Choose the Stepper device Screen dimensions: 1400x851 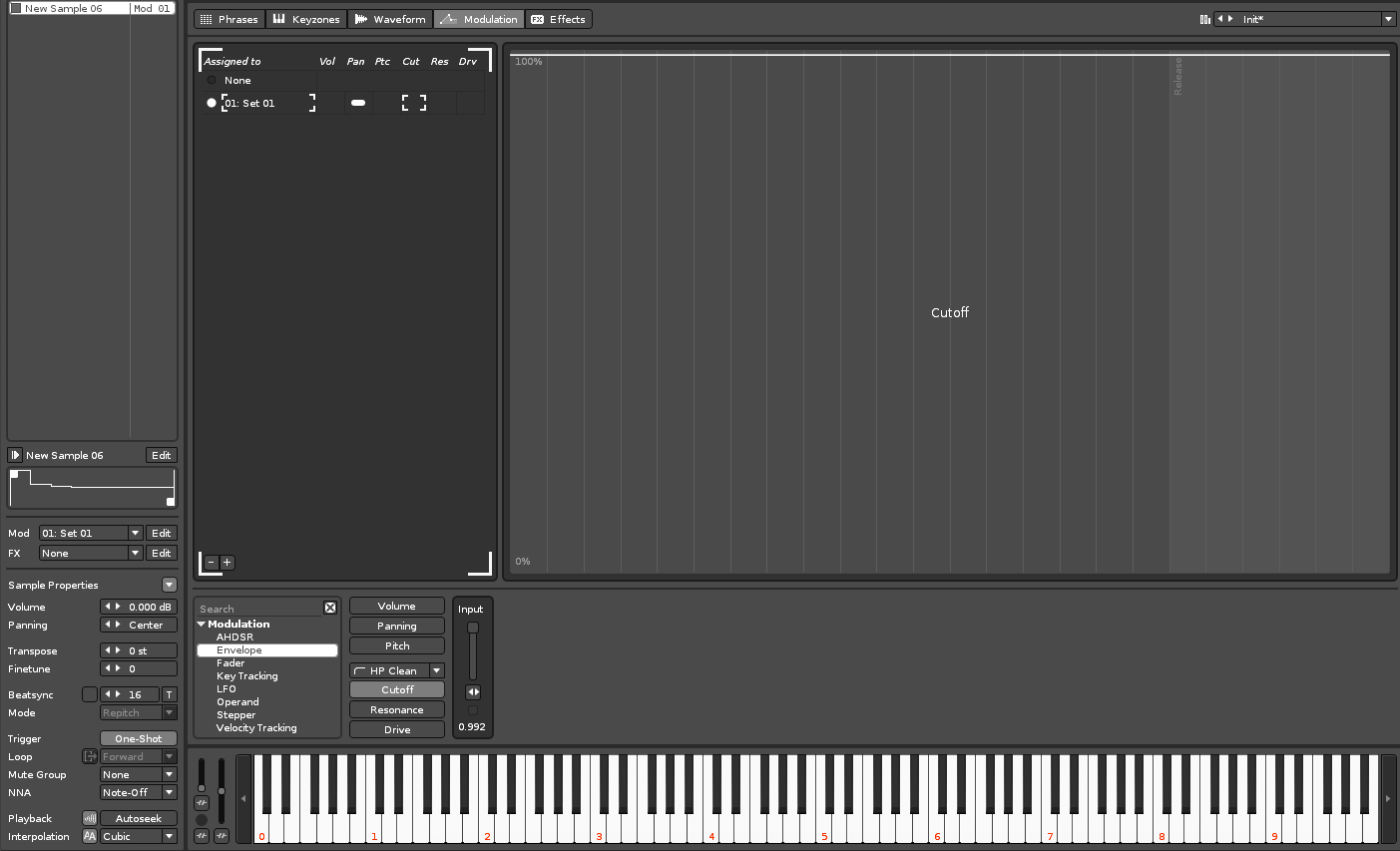(235, 715)
